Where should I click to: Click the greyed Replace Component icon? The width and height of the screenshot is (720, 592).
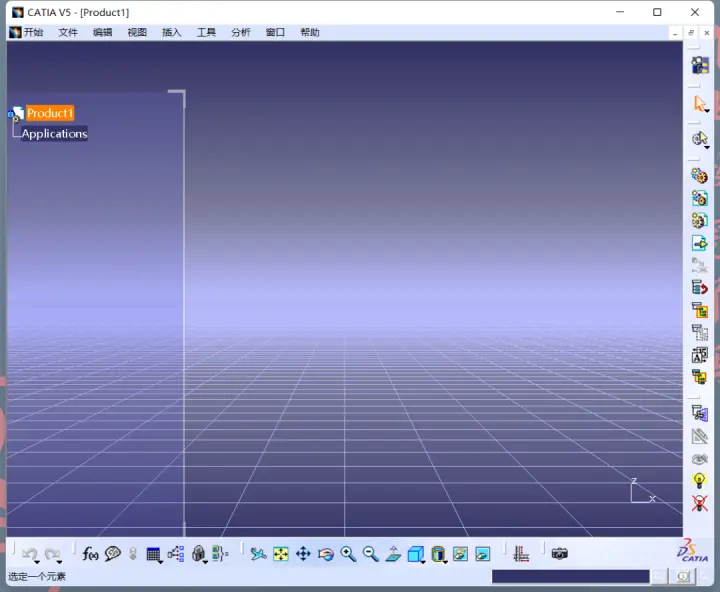(699, 265)
